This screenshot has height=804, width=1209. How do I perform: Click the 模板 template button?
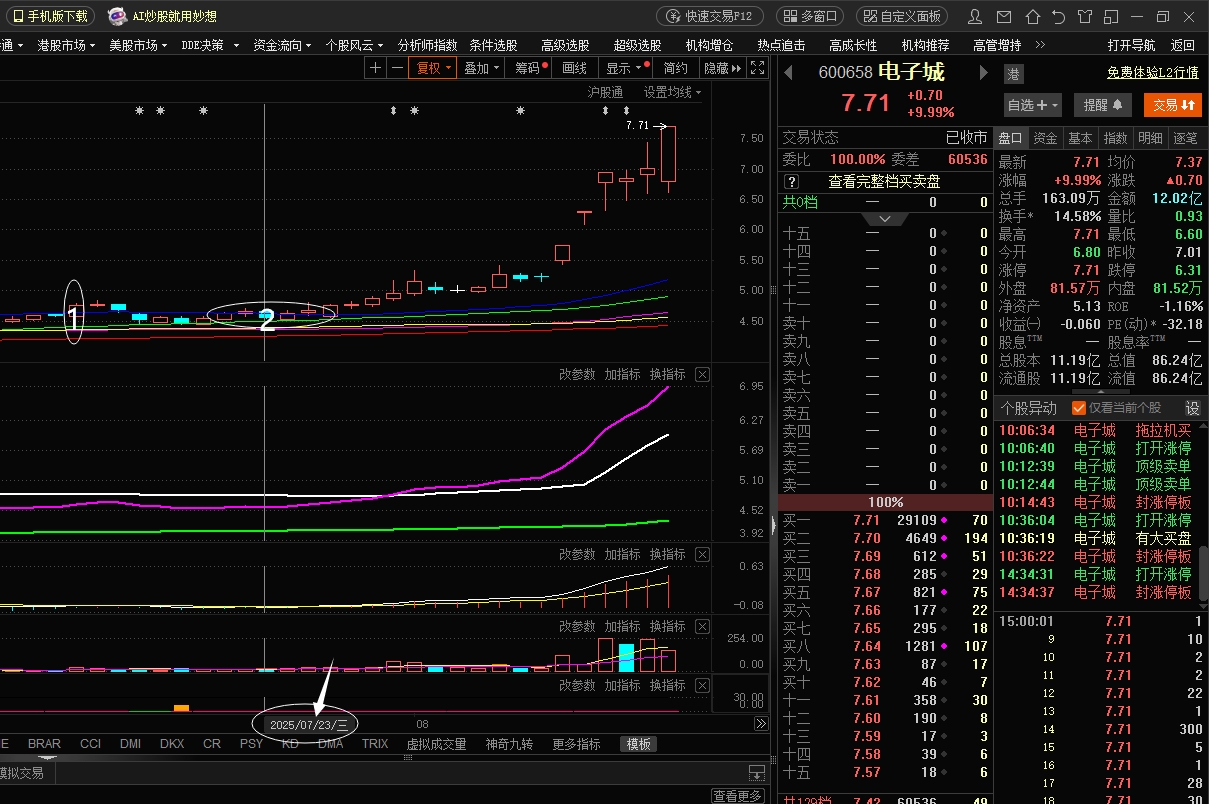638,744
